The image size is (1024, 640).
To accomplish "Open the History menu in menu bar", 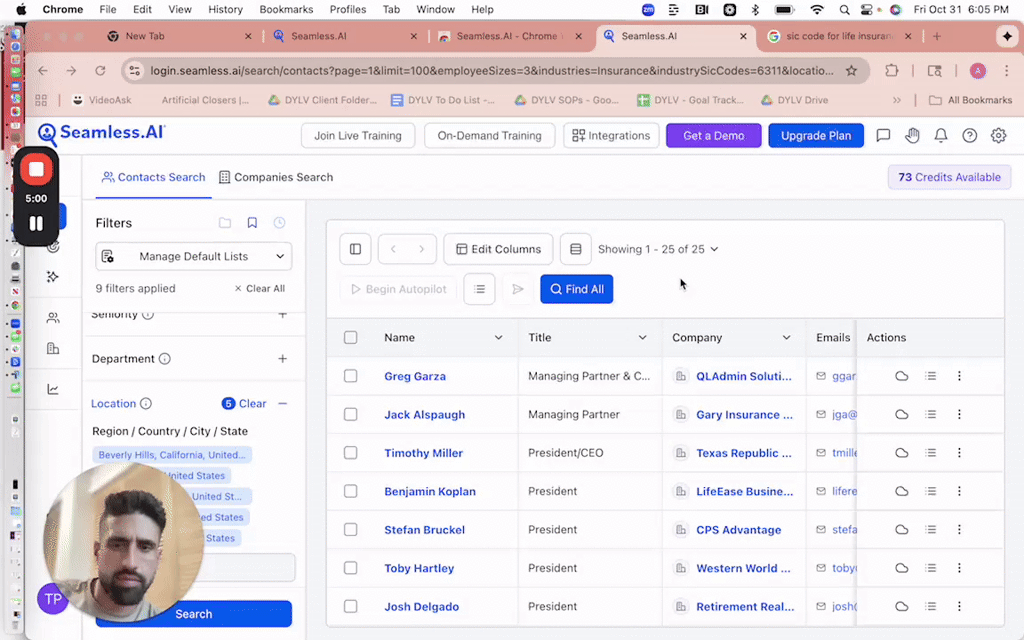I will pyautogui.click(x=225, y=9).
